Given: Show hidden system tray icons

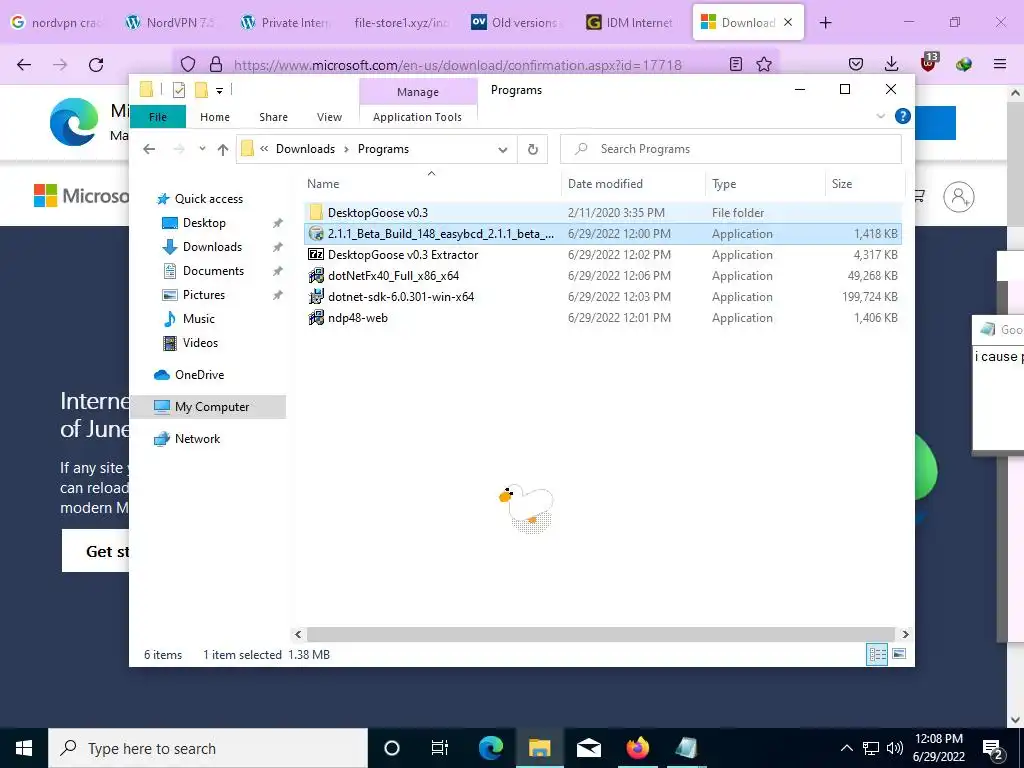Looking at the screenshot, I should (846, 748).
